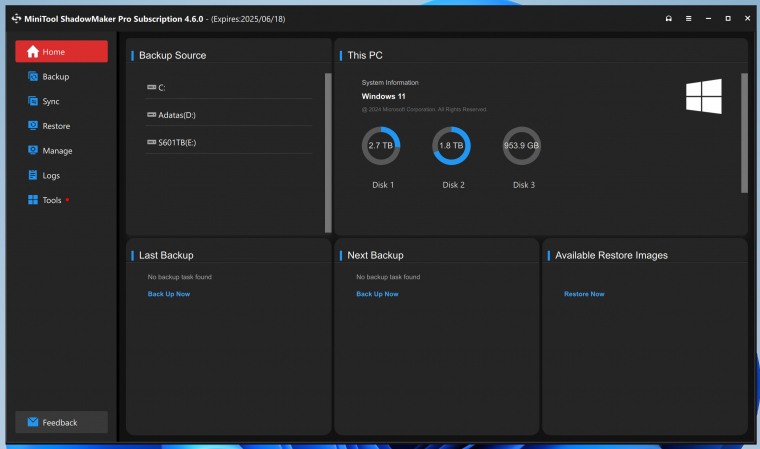The image size is (760, 449).
Task: Click the Disk 1 2.7 TB usage ring
Action: [381, 145]
